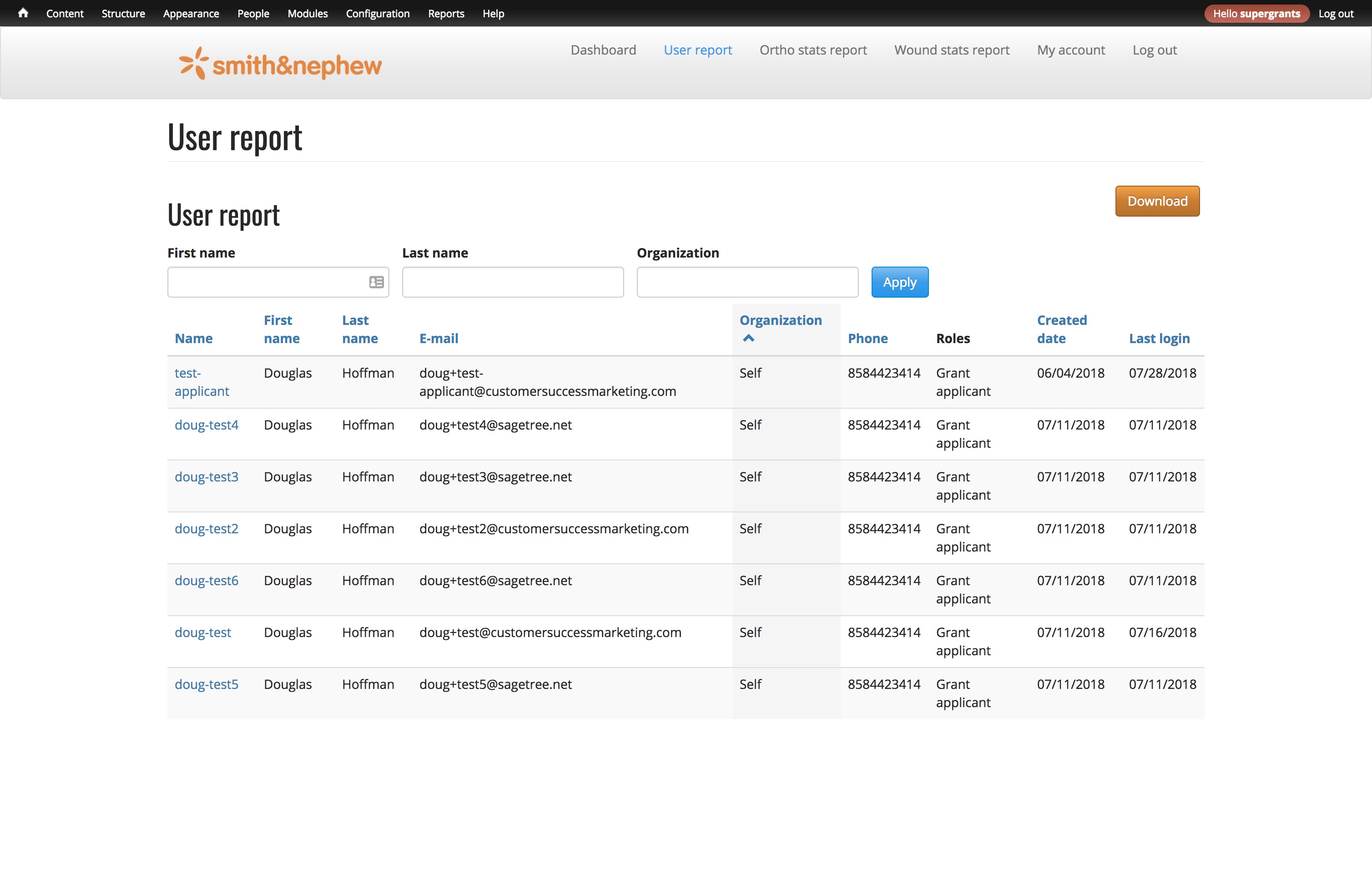
Task: Click the contact card icon in First name field
Action: 376,282
